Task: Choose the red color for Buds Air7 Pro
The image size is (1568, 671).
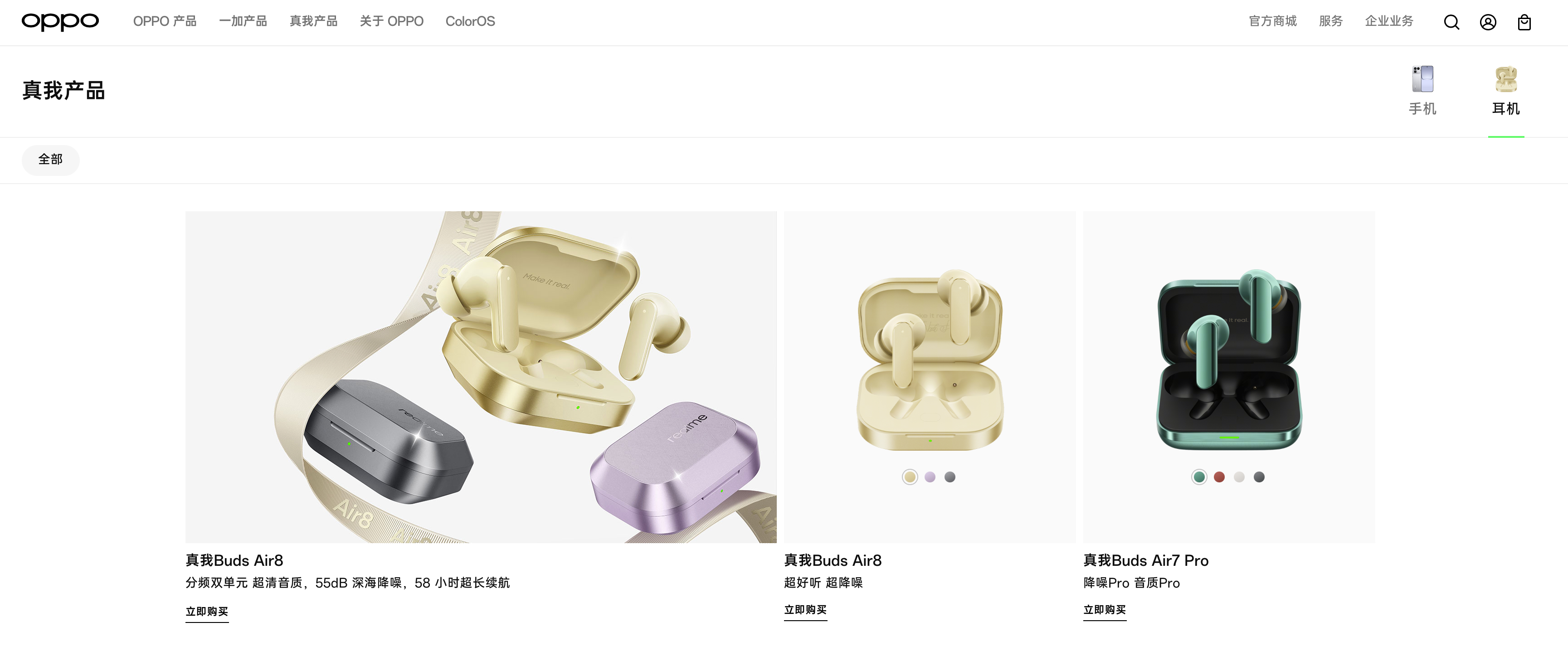Action: 1218,477
